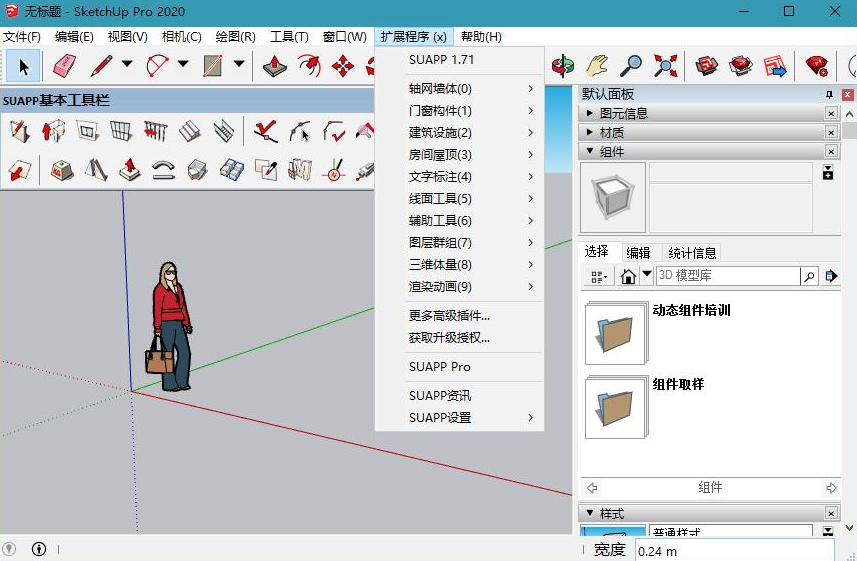Open the 动态组件培训 folder thumbnail

[x=615, y=334]
